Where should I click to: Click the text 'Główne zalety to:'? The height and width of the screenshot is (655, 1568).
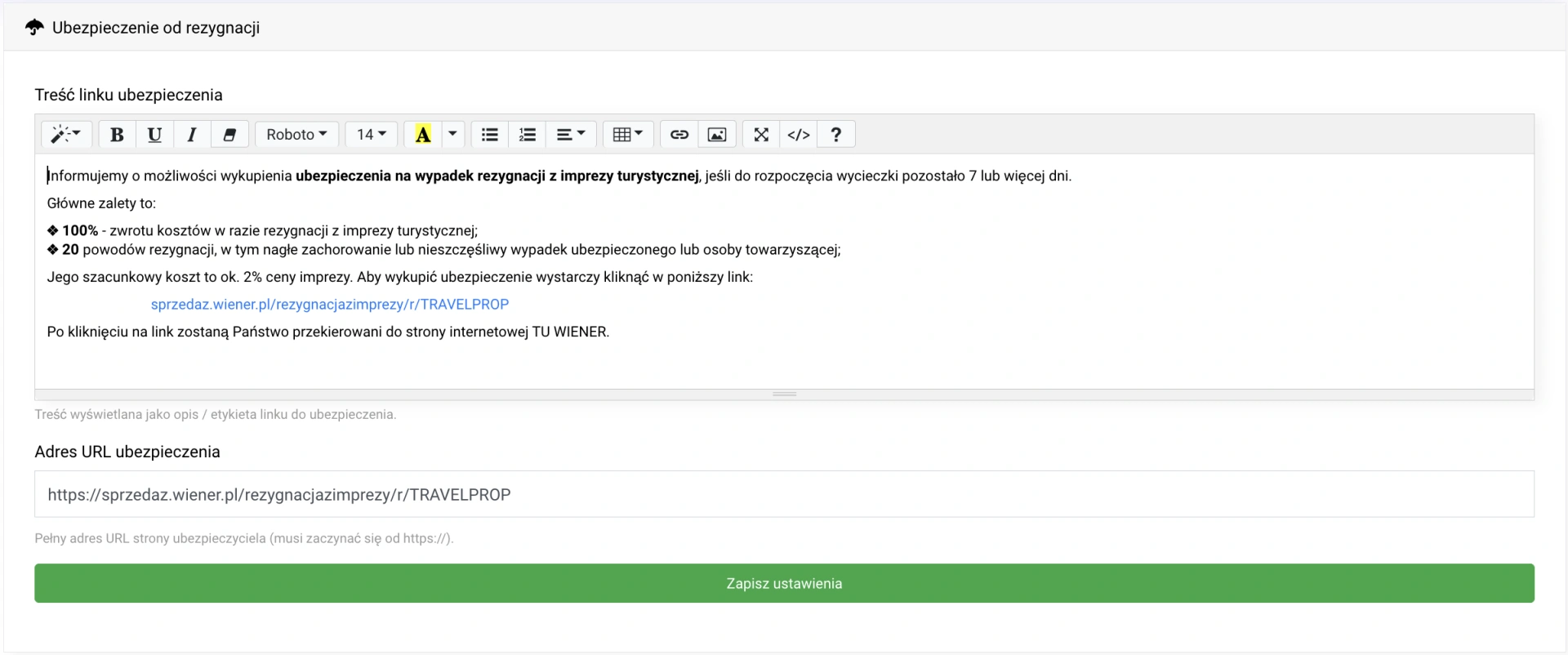point(101,203)
